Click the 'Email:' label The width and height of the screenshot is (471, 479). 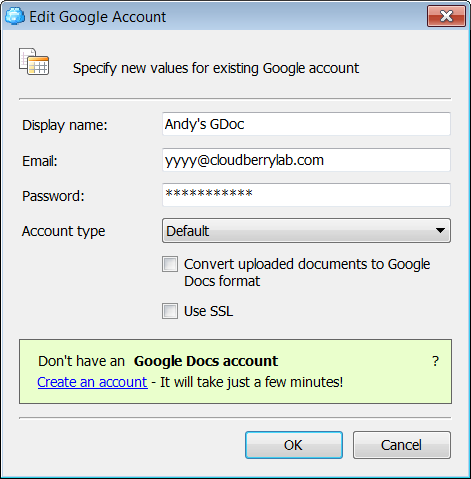[40, 161]
